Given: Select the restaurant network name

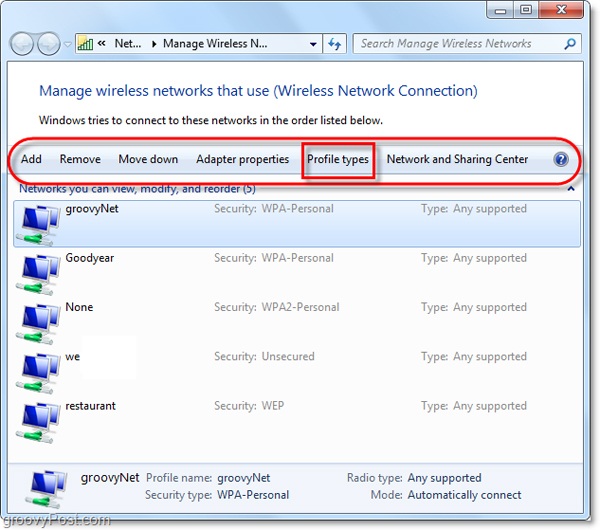Looking at the screenshot, I should point(90,406).
